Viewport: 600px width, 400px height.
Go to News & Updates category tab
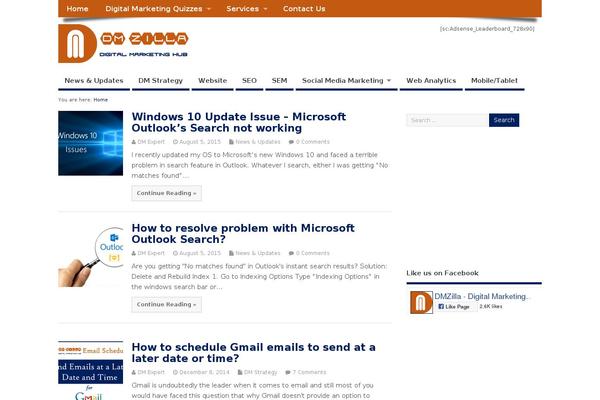94,81
